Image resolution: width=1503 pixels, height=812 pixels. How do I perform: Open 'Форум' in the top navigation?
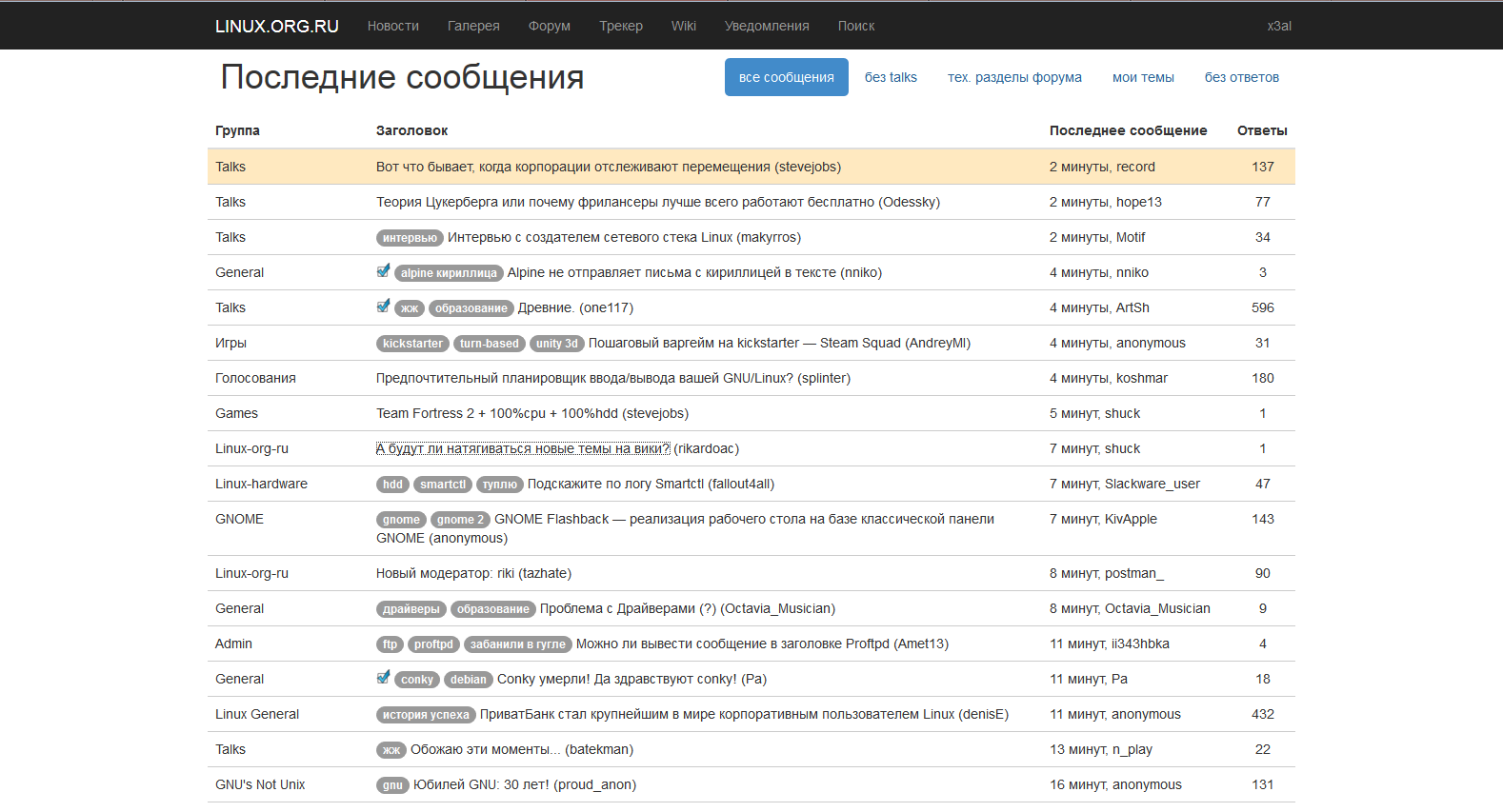(550, 26)
